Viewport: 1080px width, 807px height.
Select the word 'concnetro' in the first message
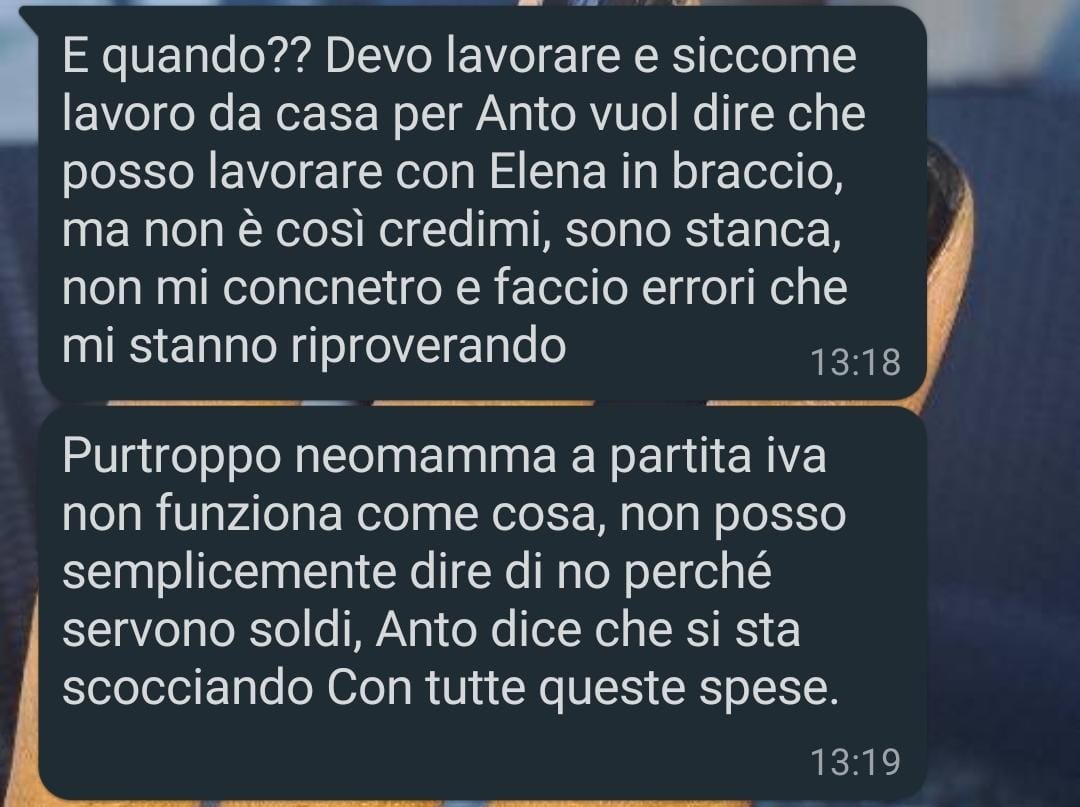(332, 287)
